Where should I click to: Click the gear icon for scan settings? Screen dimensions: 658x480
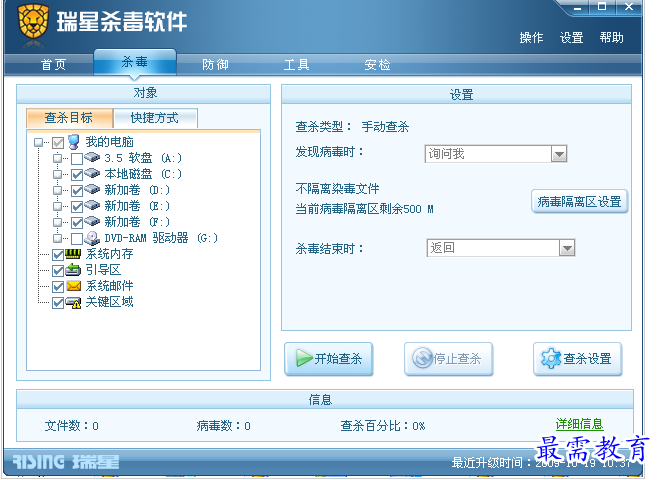point(551,358)
